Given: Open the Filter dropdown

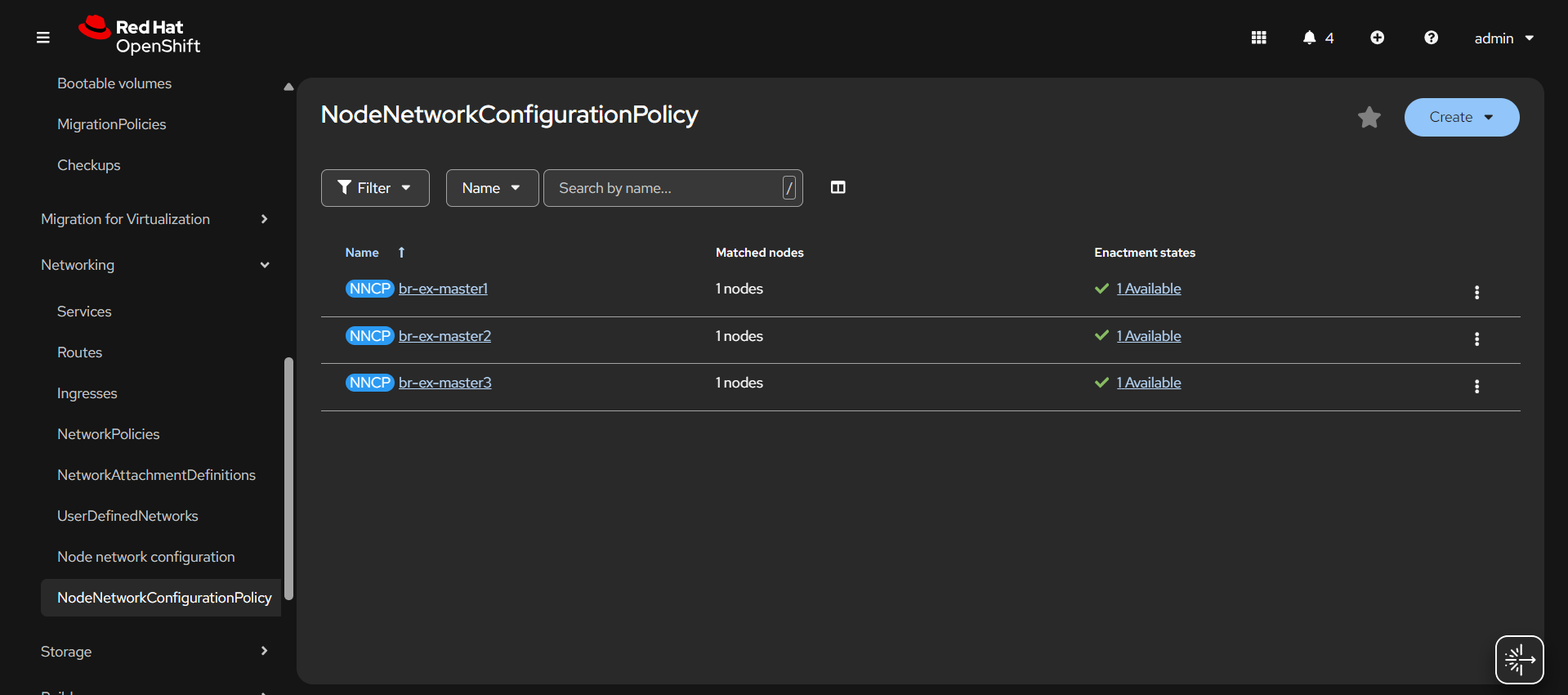Looking at the screenshot, I should (375, 188).
